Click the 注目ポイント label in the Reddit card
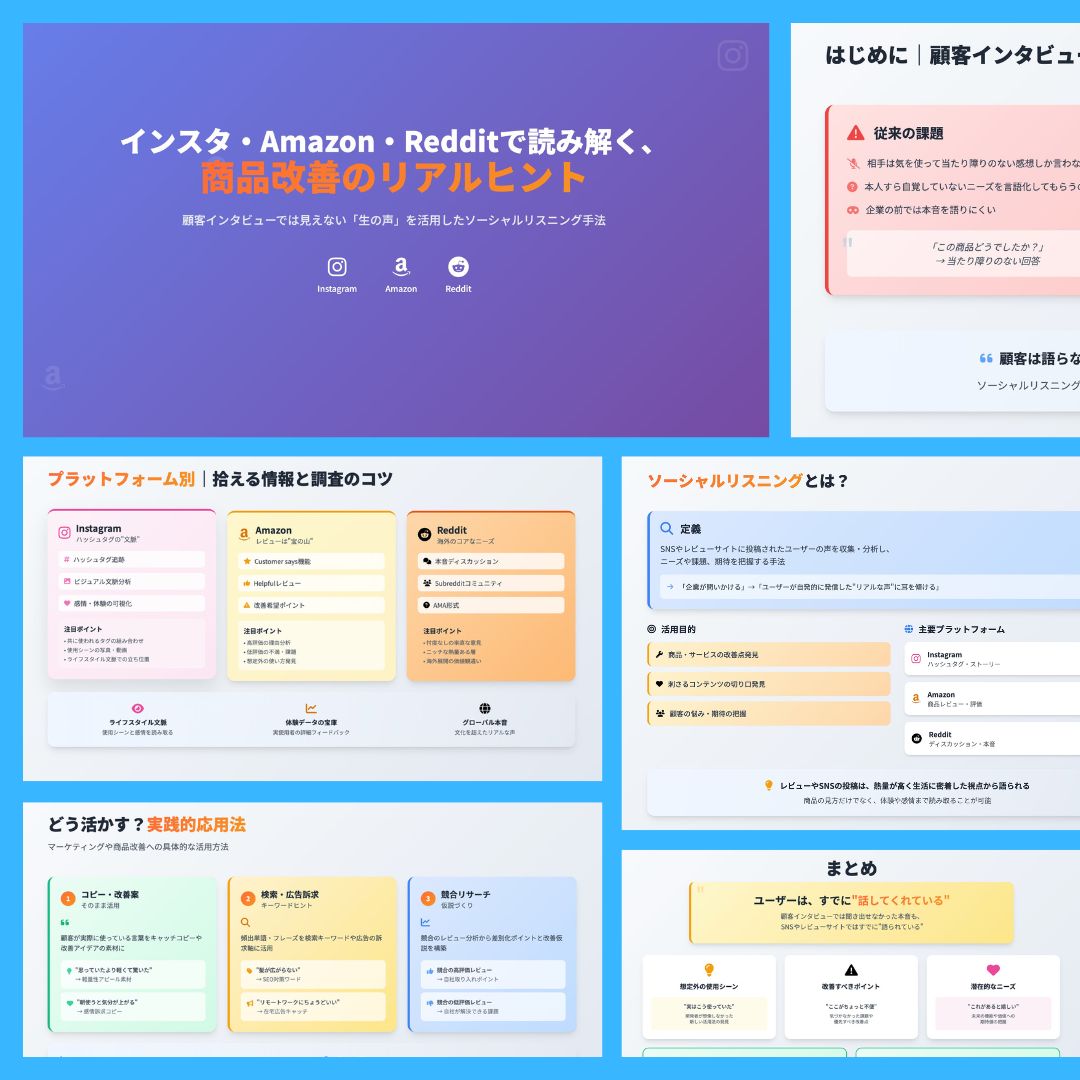This screenshot has height=1080, width=1080. [442, 631]
